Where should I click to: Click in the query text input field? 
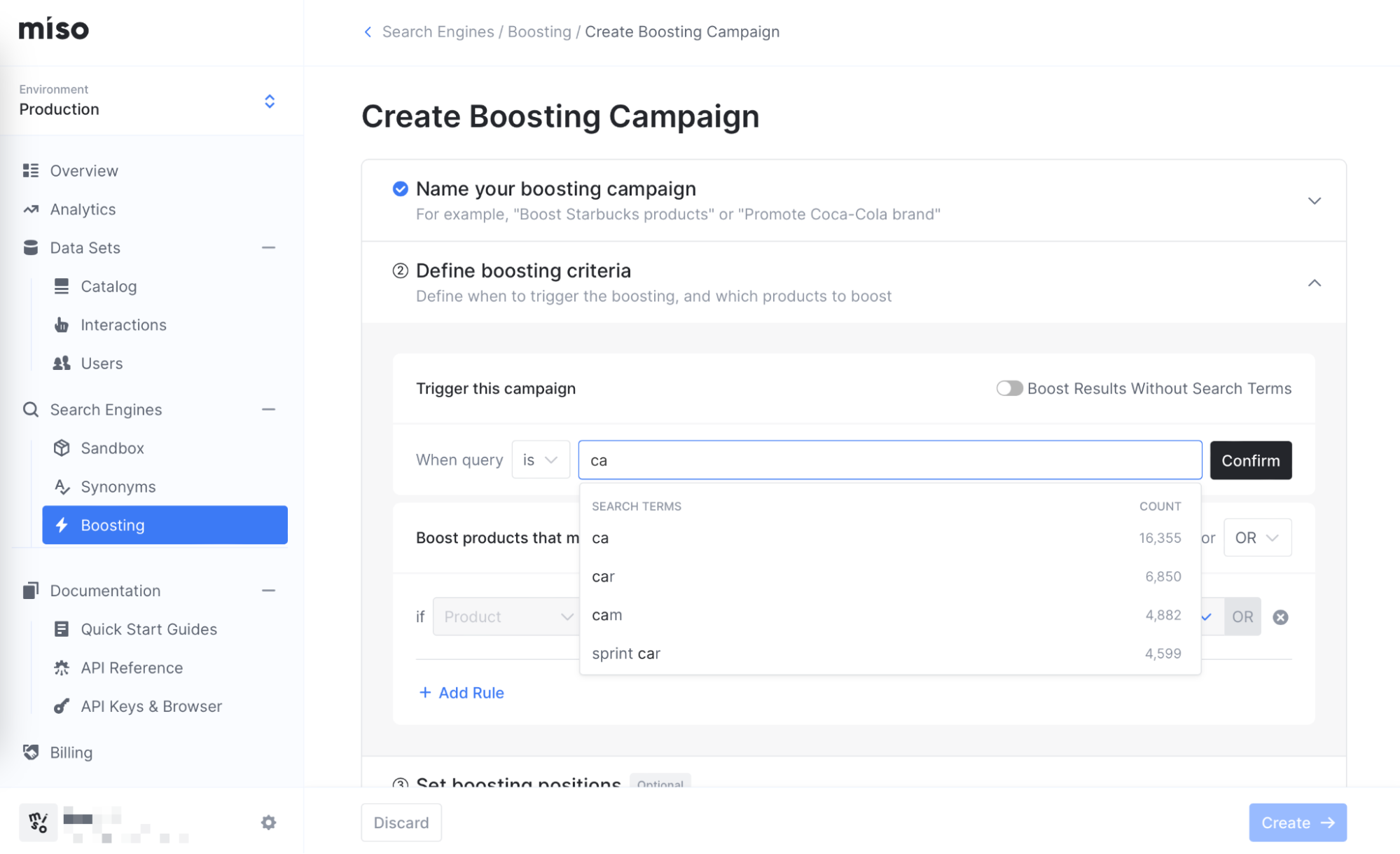(889, 460)
